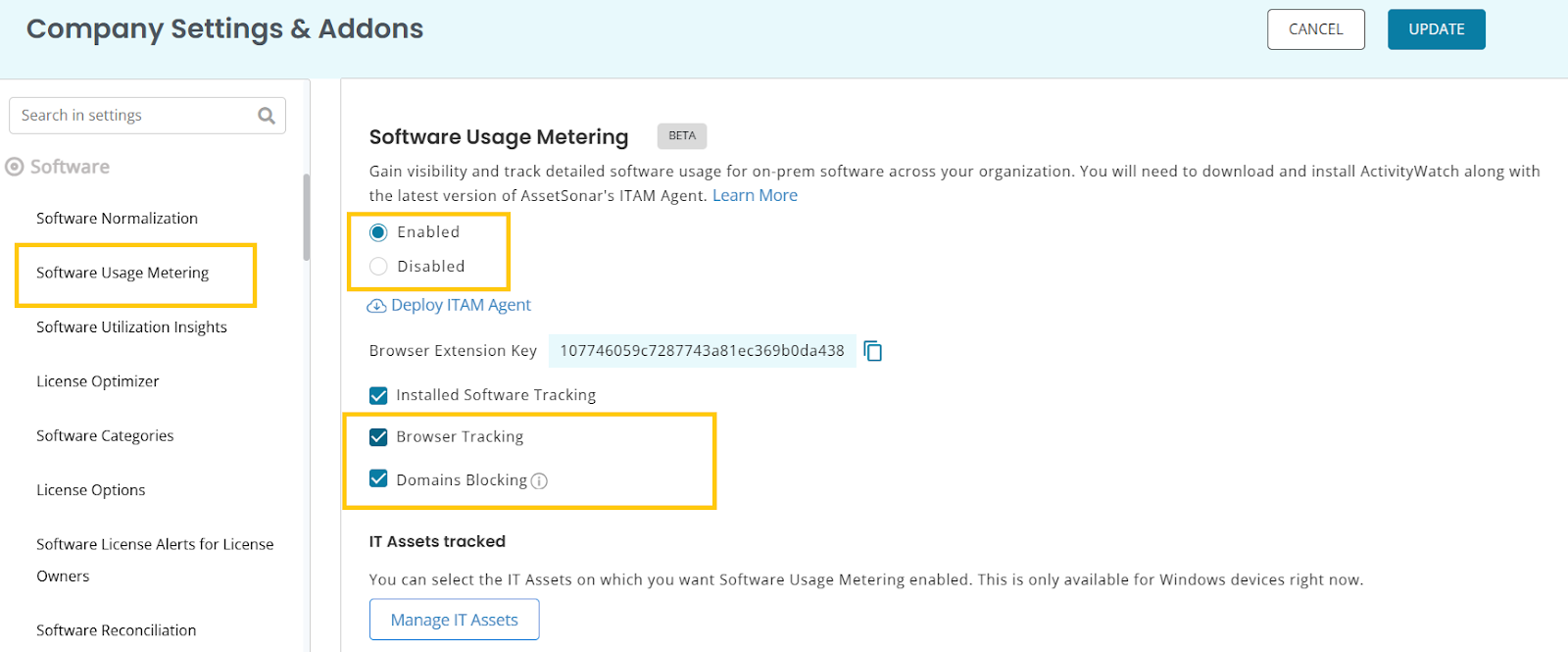This screenshot has height=652, width=1568.
Task: Focus the Search in settings field
Action: point(132,116)
